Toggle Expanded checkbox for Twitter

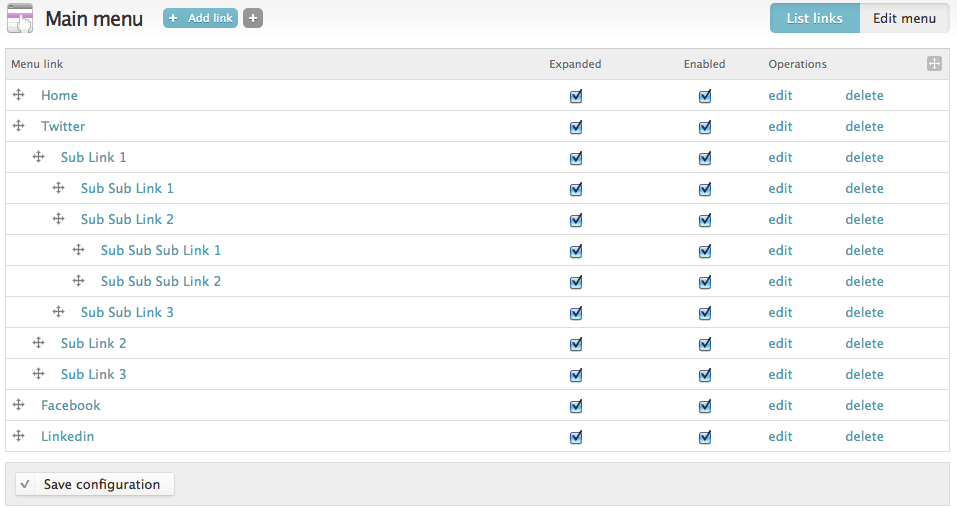(576, 127)
